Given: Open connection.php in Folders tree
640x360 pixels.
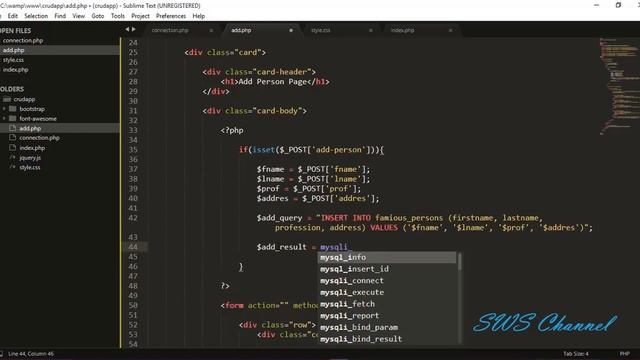Looking at the screenshot, I should 40,138.
